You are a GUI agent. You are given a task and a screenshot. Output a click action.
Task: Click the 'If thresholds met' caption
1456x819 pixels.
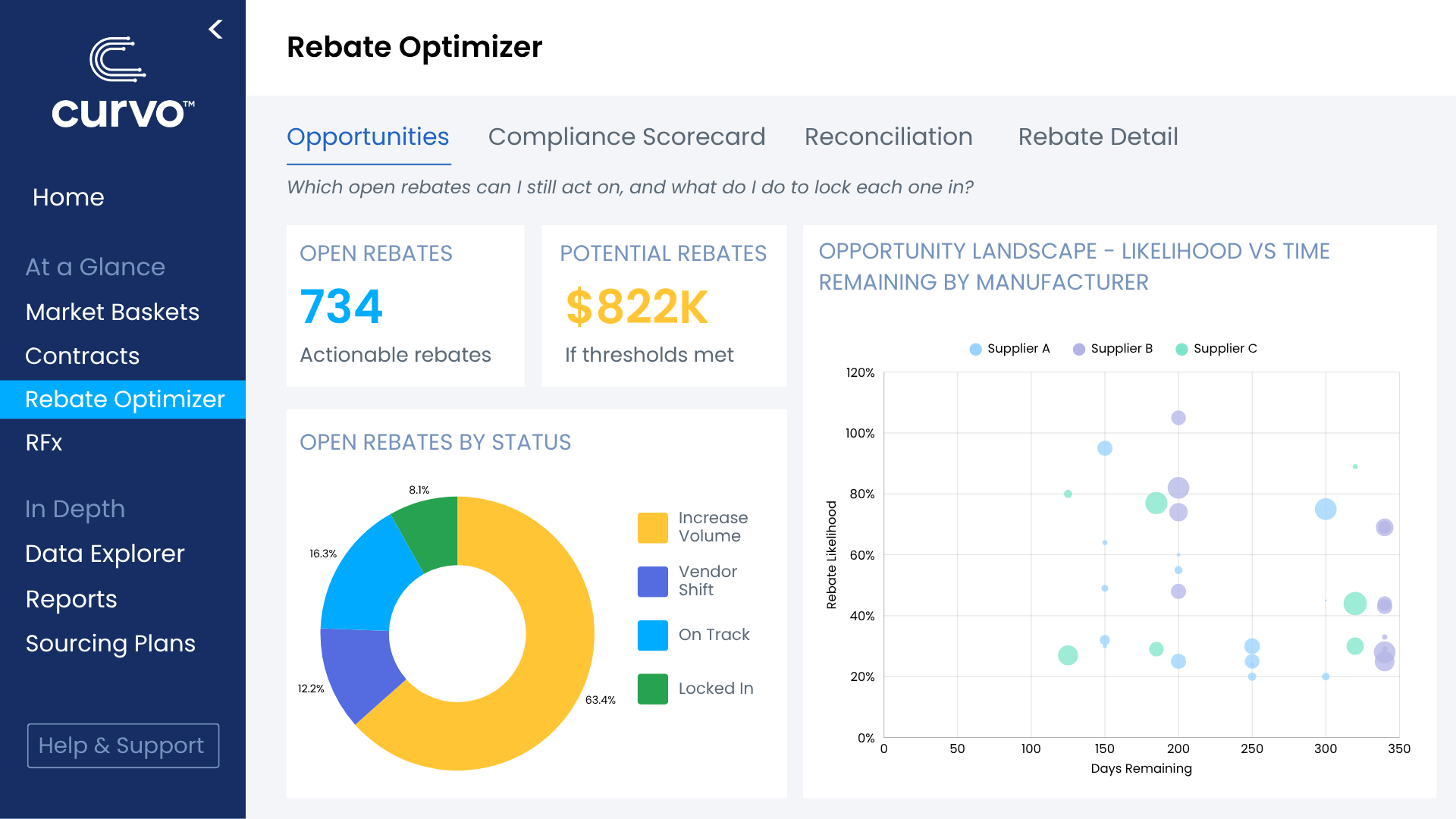click(x=649, y=355)
